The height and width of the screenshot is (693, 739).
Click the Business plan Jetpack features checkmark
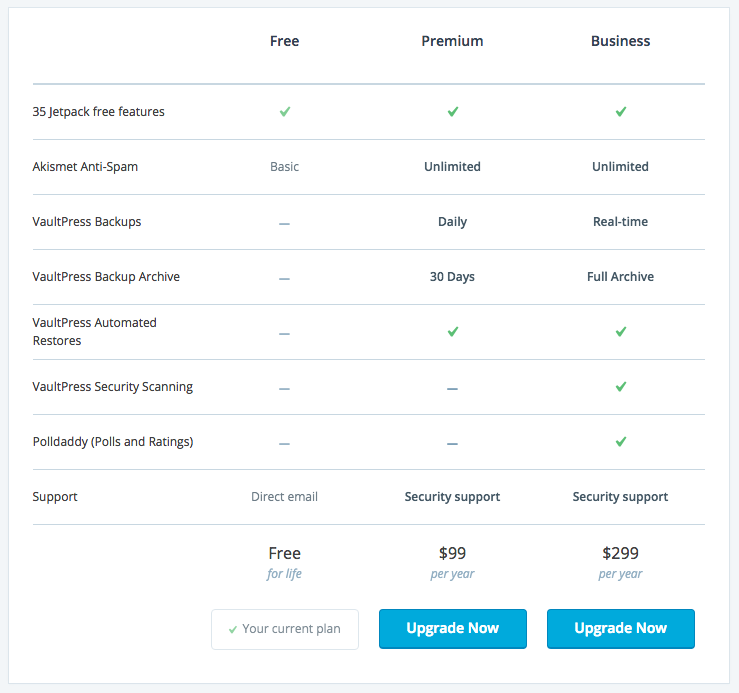pos(621,112)
